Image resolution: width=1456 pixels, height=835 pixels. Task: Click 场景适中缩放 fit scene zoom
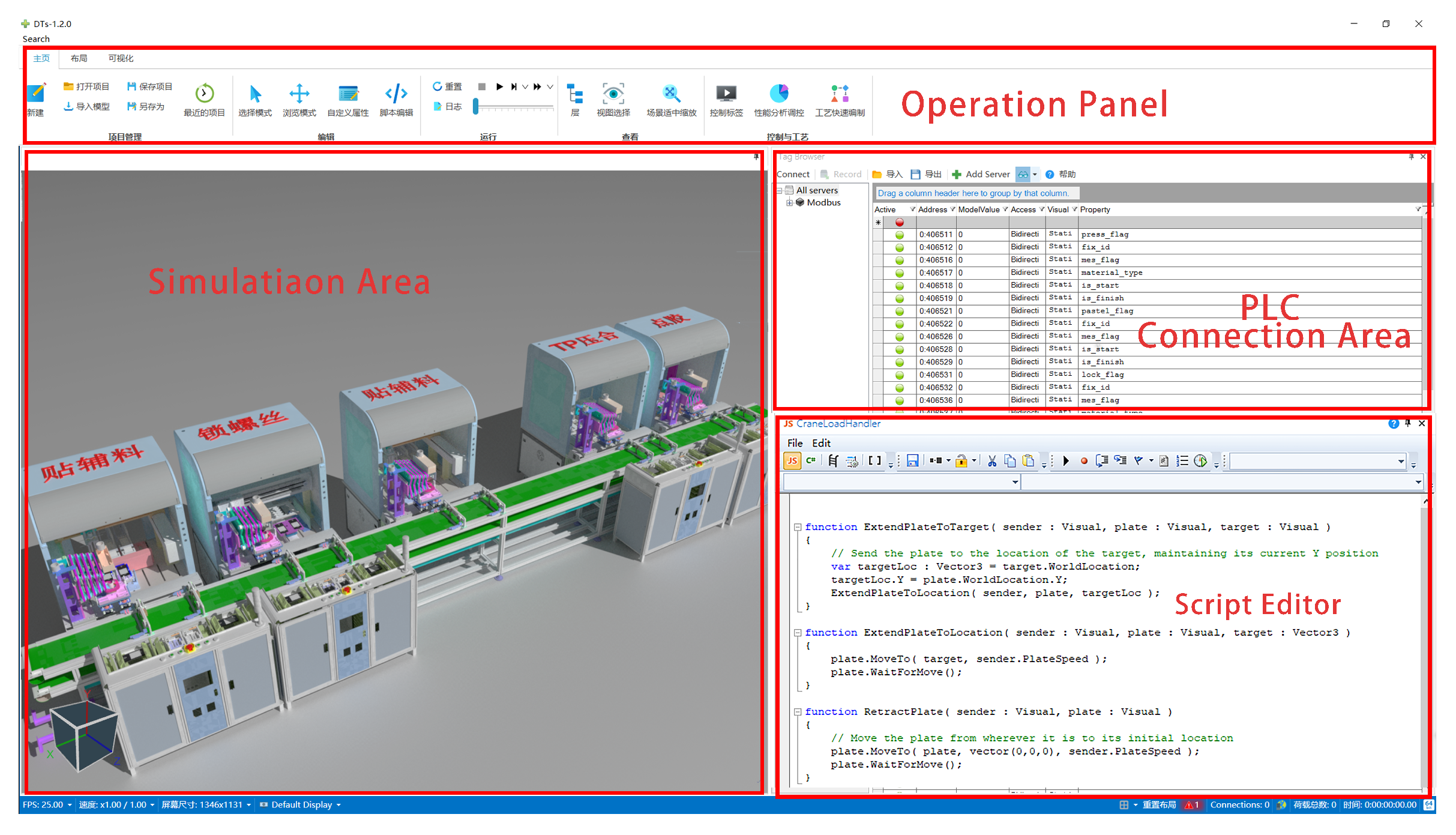(x=671, y=94)
